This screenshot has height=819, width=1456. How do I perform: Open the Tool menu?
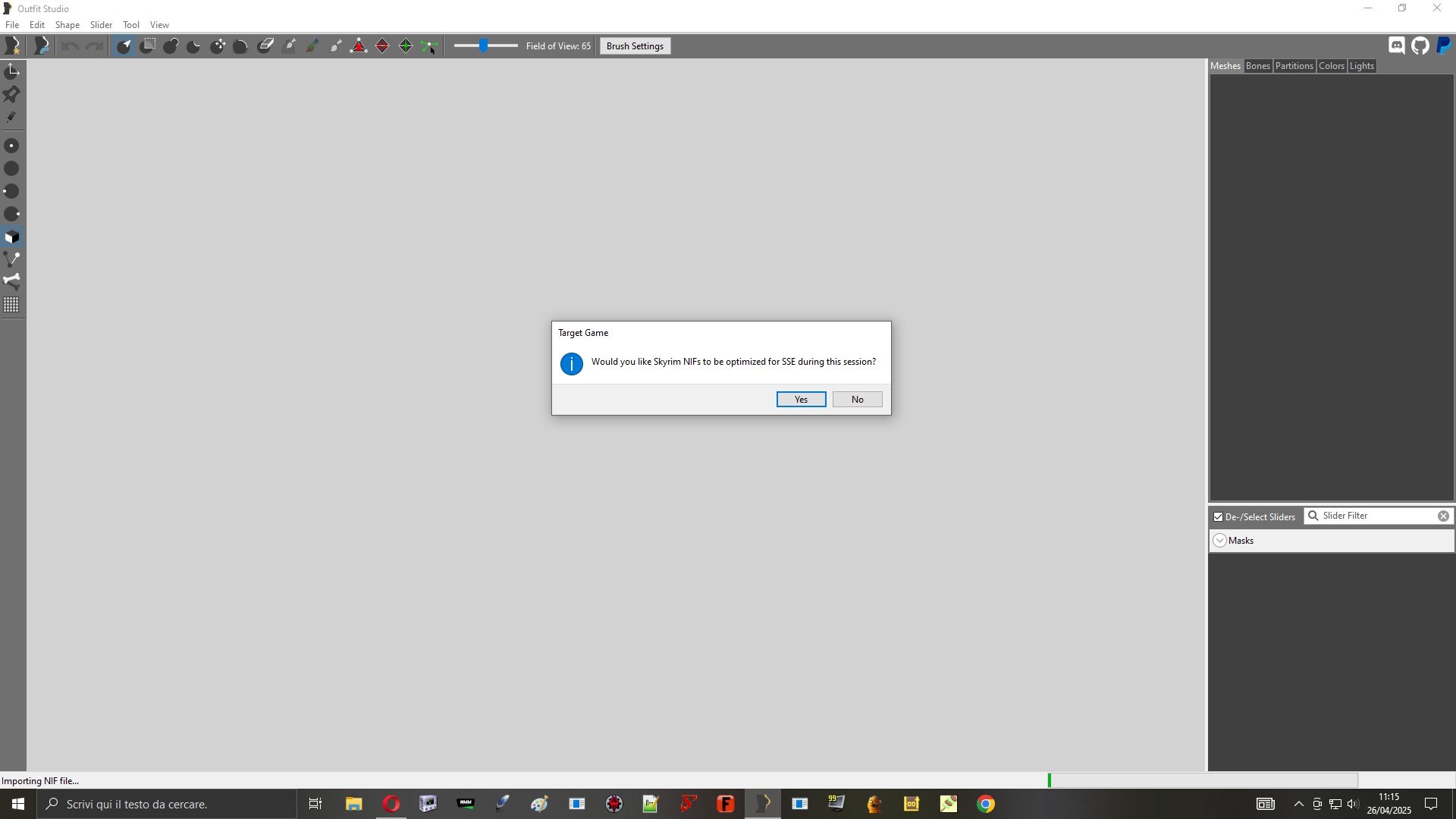(131, 25)
